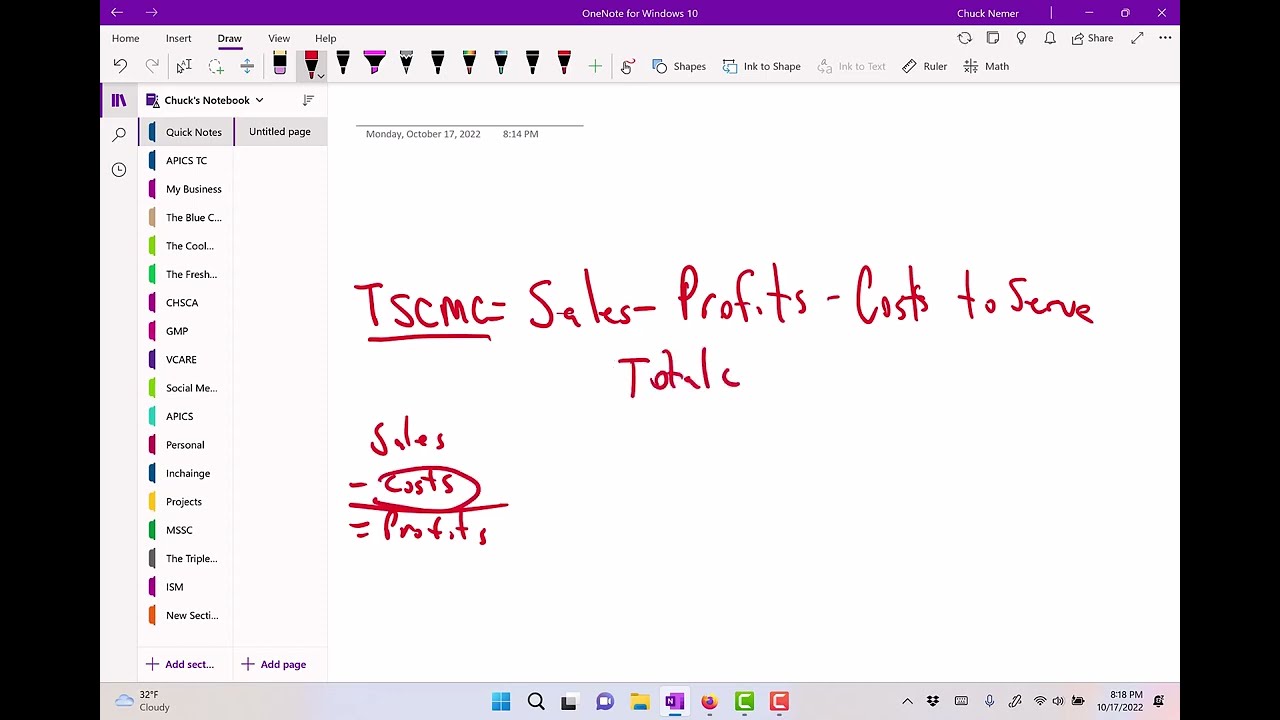Open the Windows Start menu
Image resolution: width=1280 pixels, height=720 pixels.
[501, 702]
